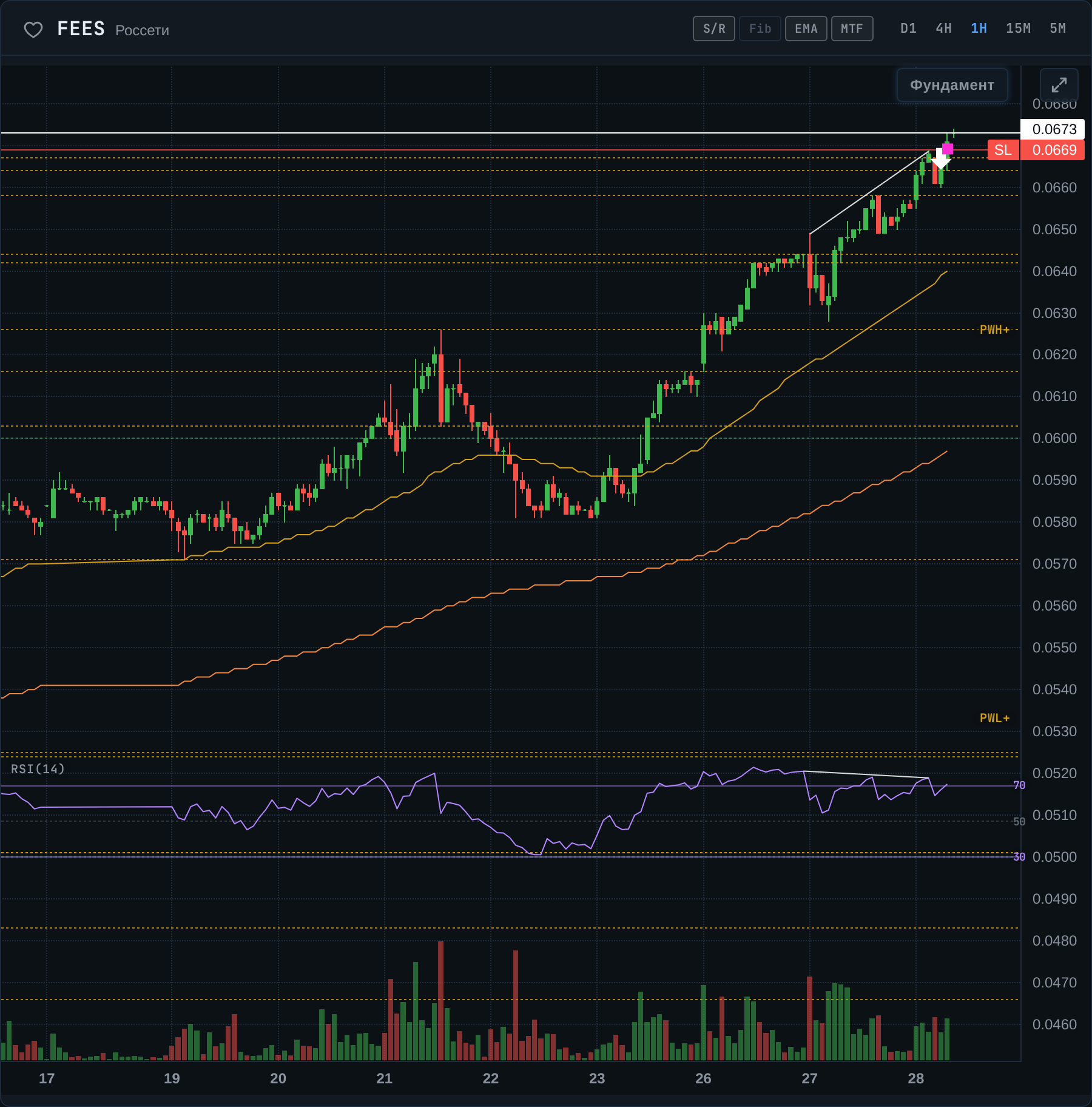Click the PWL+ level label
Screen dimensions: 1092x1107
point(994,718)
